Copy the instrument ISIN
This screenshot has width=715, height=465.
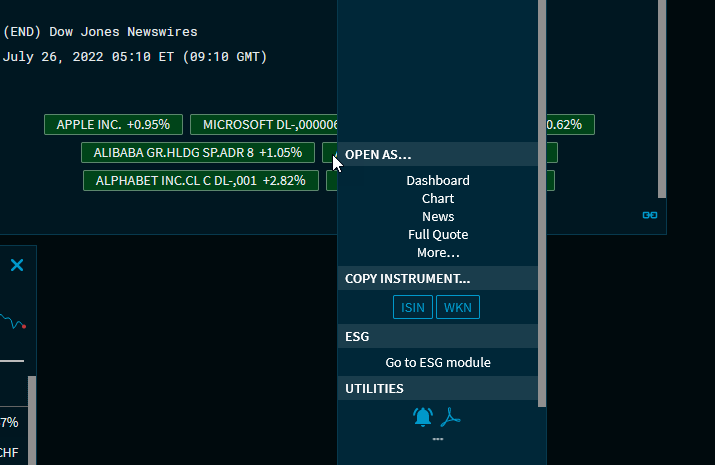click(x=412, y=308)
